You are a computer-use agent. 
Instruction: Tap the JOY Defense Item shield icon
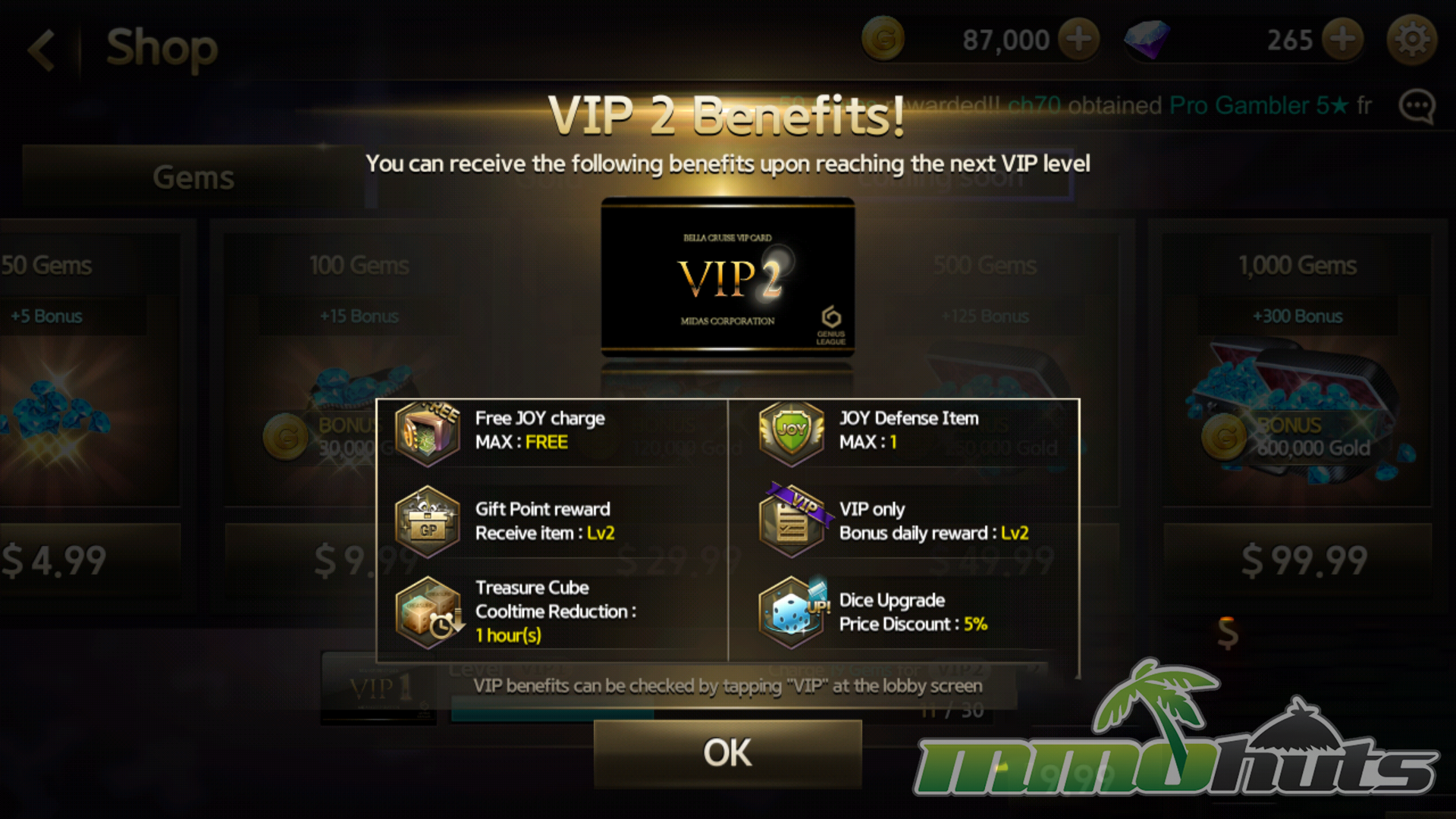(792, 433)
